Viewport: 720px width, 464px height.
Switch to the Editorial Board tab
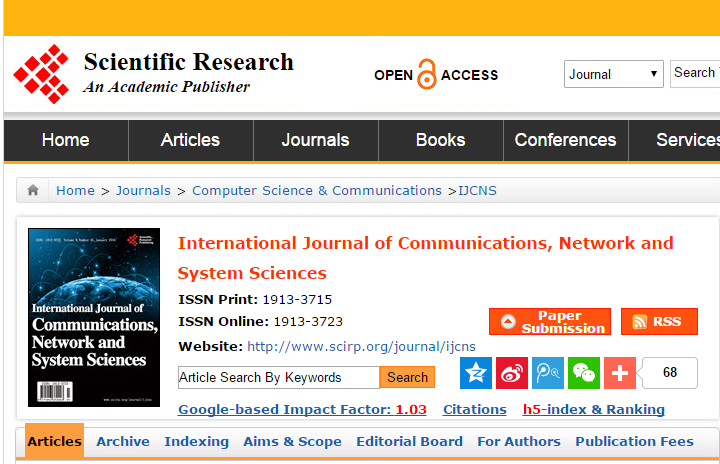pos(410,441)
